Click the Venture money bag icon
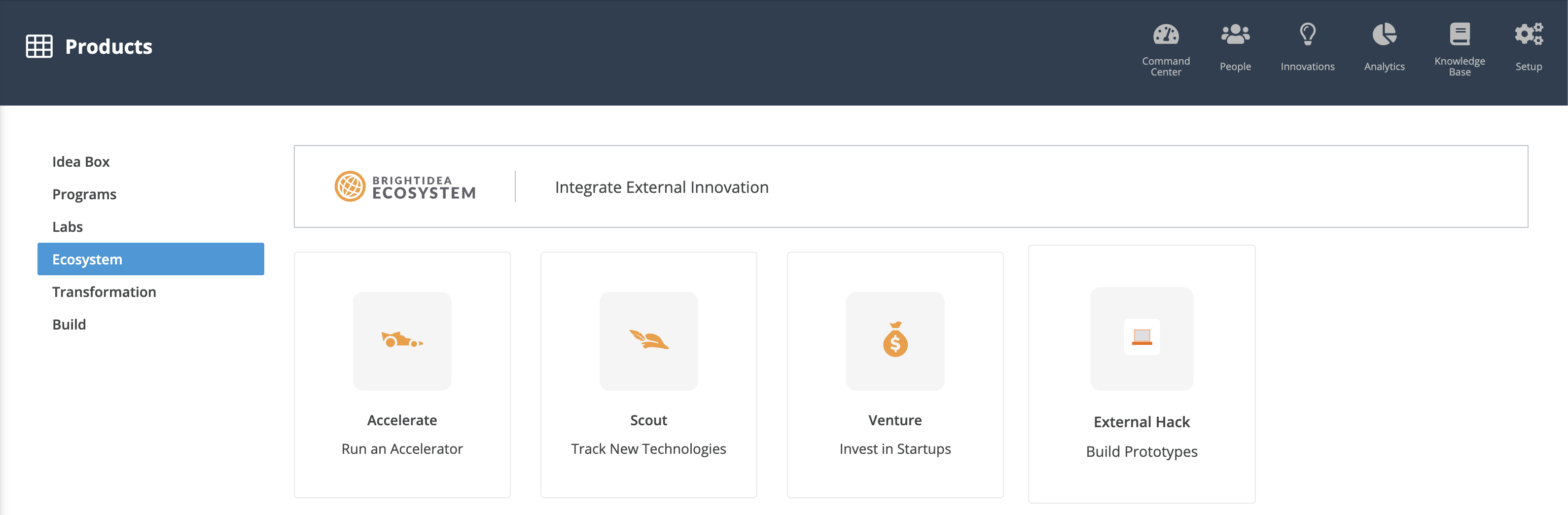 (x=895, y=340)
